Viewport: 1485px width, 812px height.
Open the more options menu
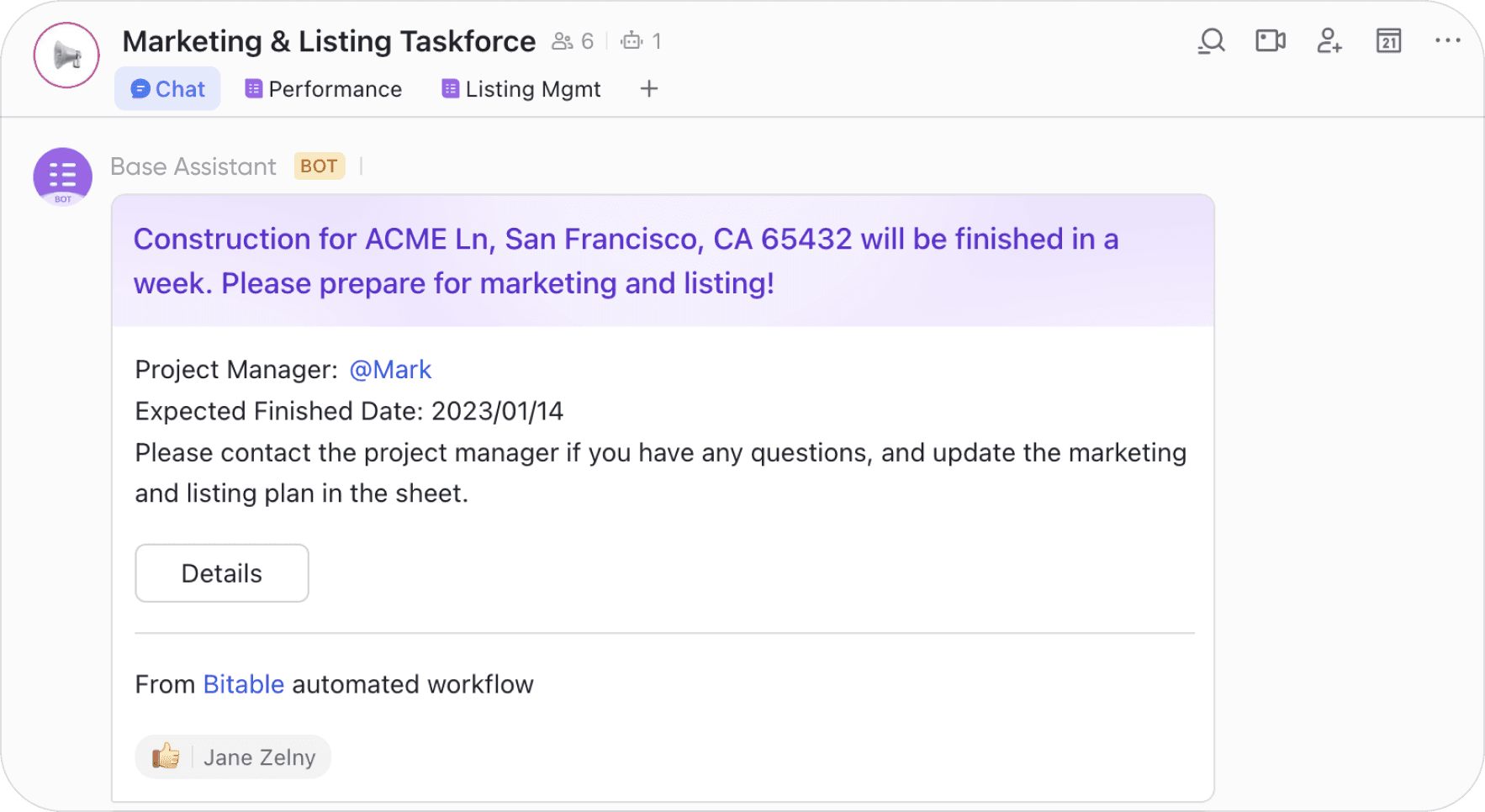[x=1447, y=41]
